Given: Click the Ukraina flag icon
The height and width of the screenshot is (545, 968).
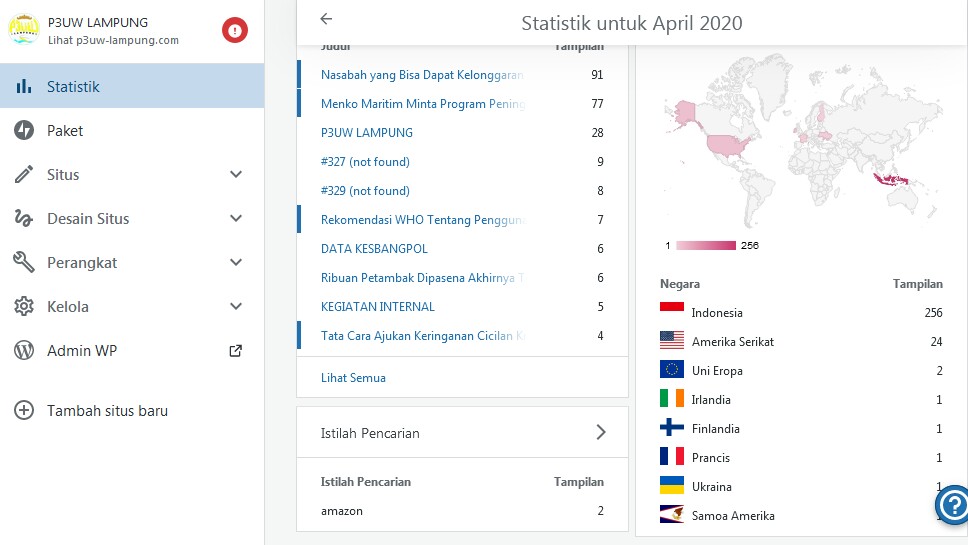Looking at the screenshot, I should (x=672, y=486).
